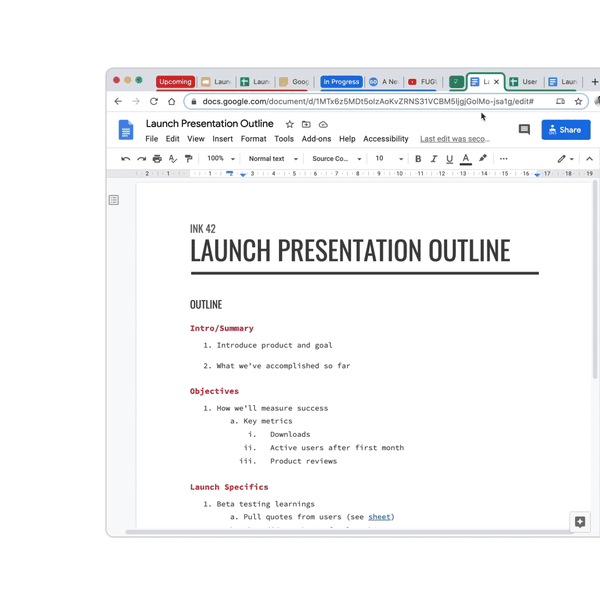The height and width of the screenshot is (600, 600).
Task: Open the Last edit version history link
Action: (455, 139)
